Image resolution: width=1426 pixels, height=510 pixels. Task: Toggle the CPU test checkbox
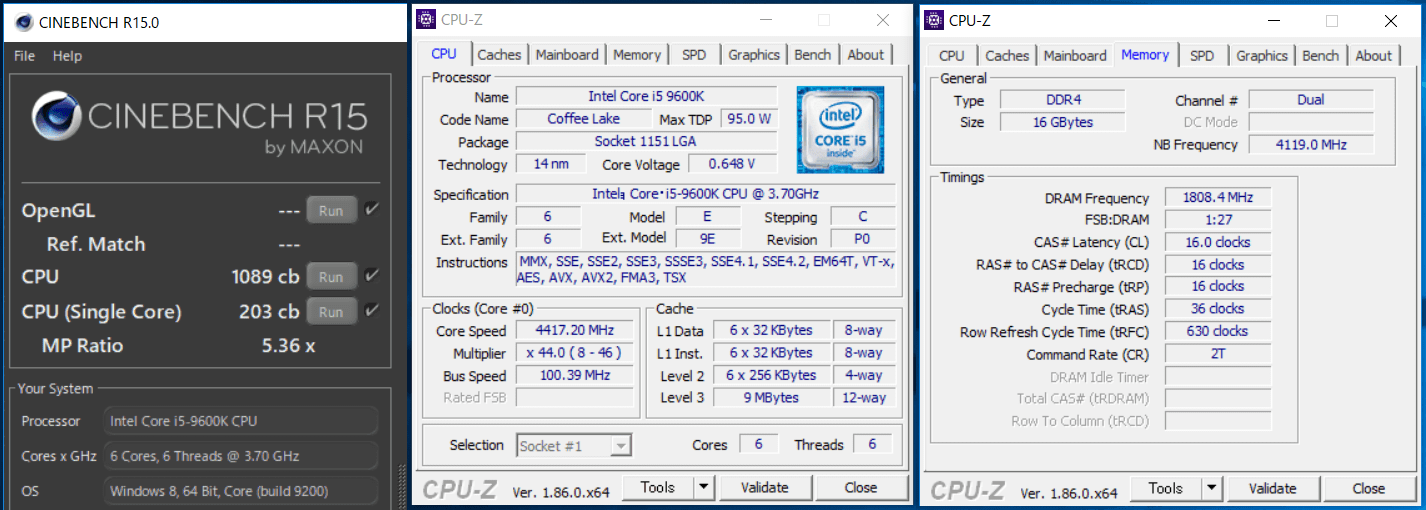[372, 276]
